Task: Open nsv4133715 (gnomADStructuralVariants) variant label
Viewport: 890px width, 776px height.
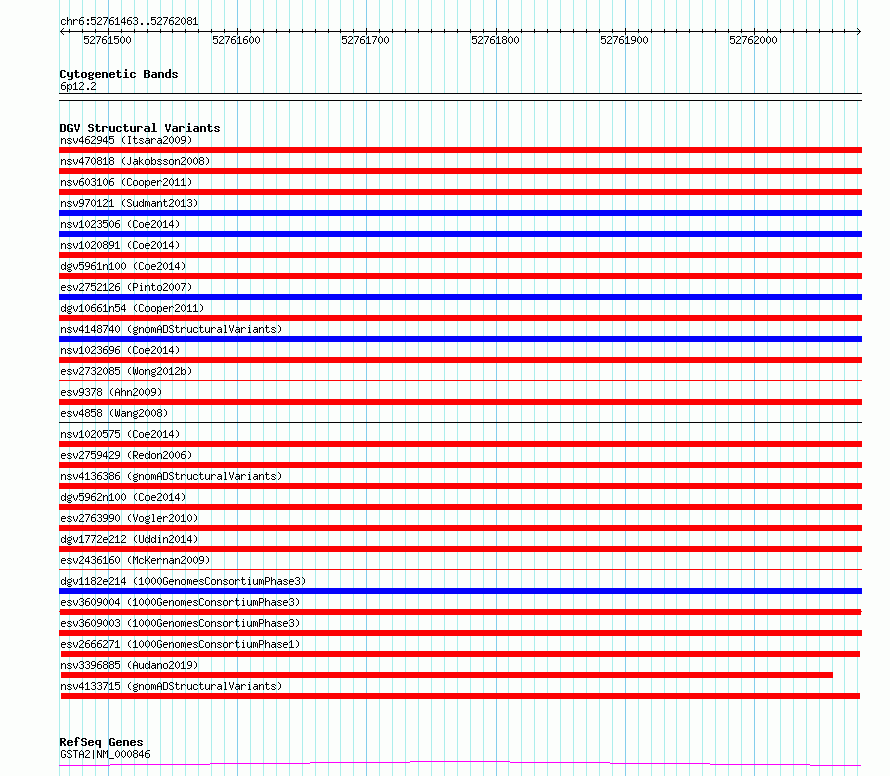Action: coord(171,686)
